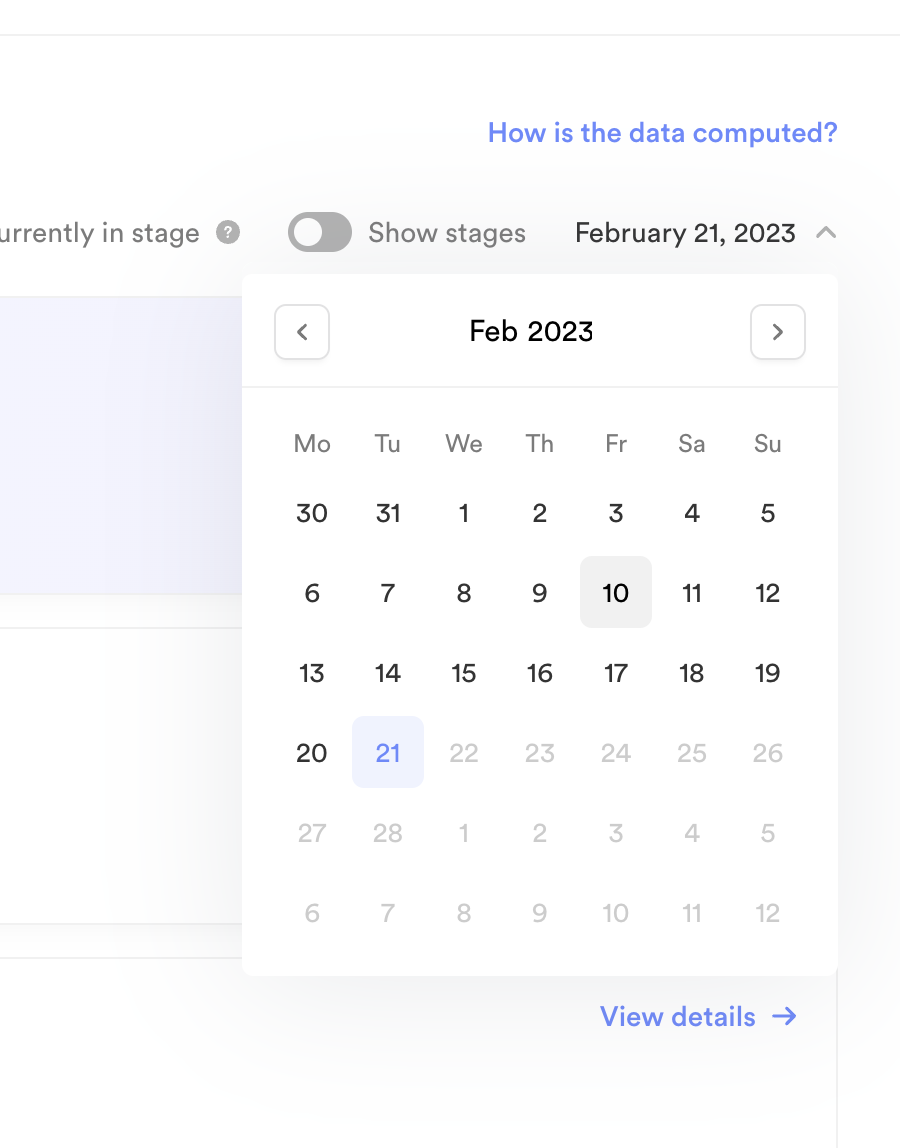Pick February 20 in the calendar
Image resolution: width=900 pixels, height=1148 pixels.
pos(312,753)
